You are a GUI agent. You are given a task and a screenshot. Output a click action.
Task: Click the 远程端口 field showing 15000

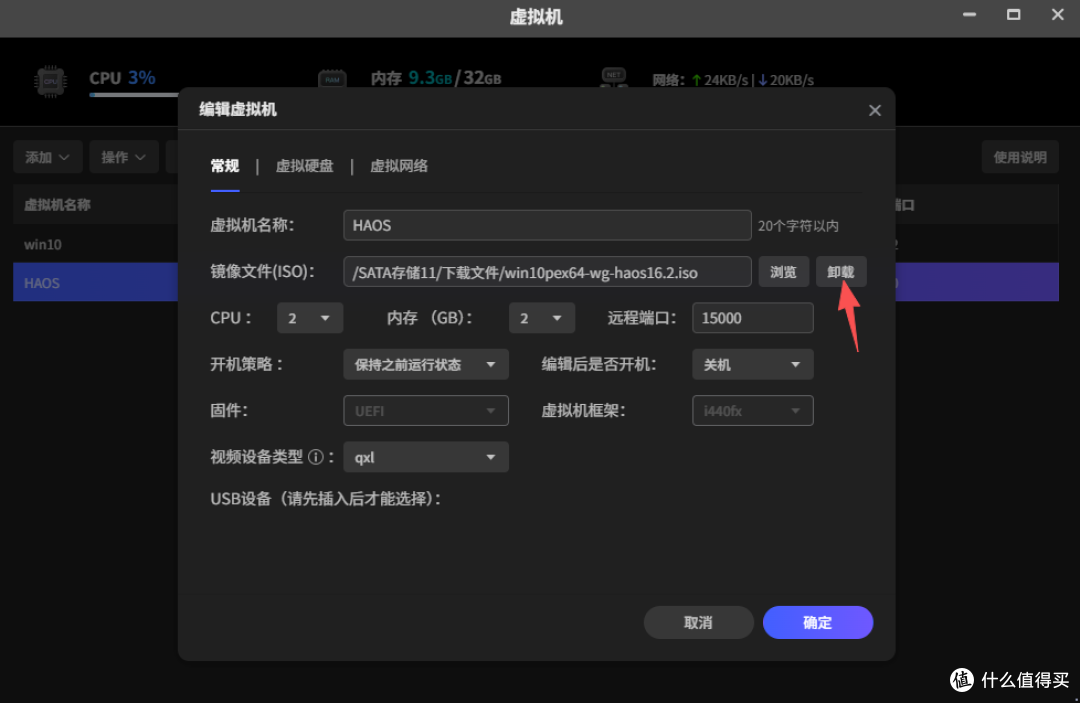coord(752,318)
